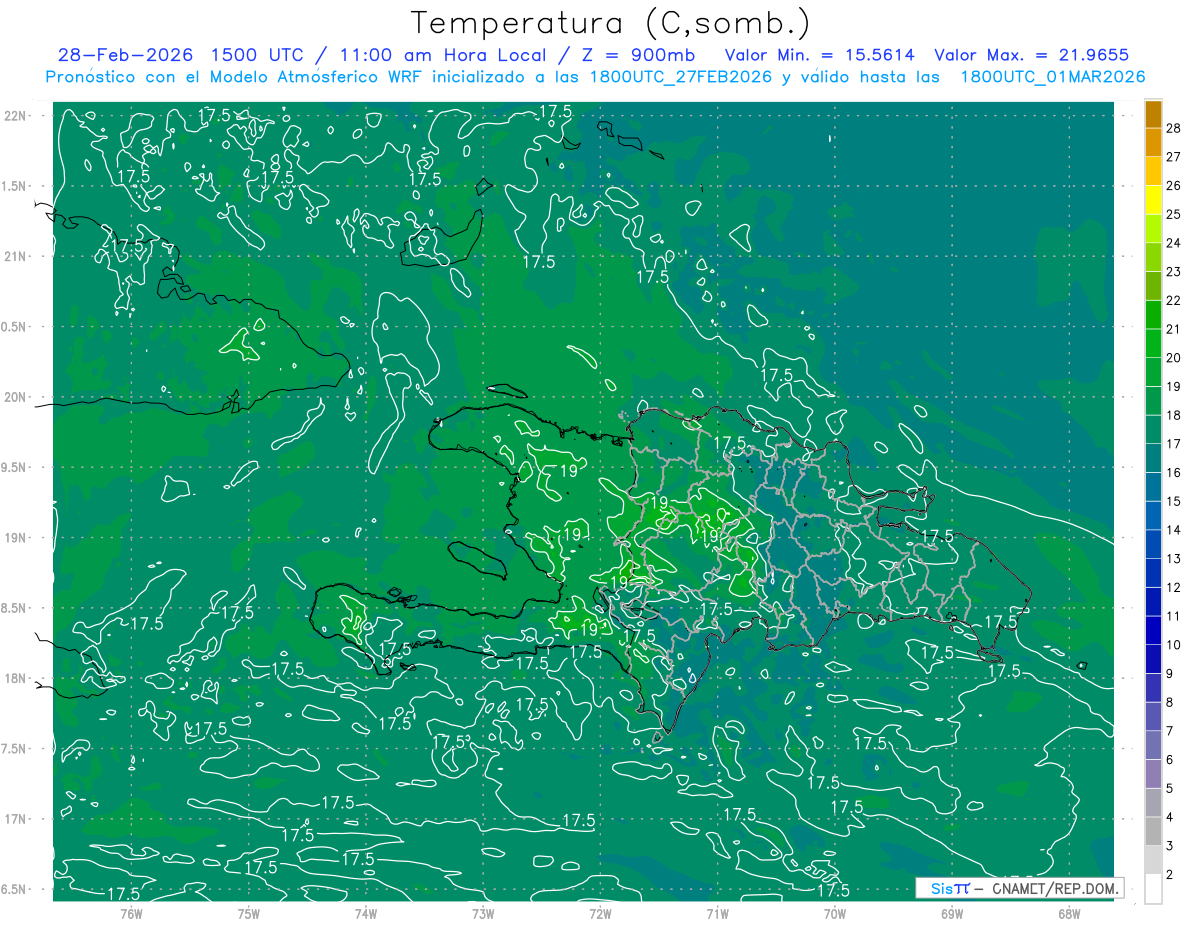The height and width of the screenshot is (927, 1200).
Task: Click the '17N' latitude axis label
Action: coord(17,819)
